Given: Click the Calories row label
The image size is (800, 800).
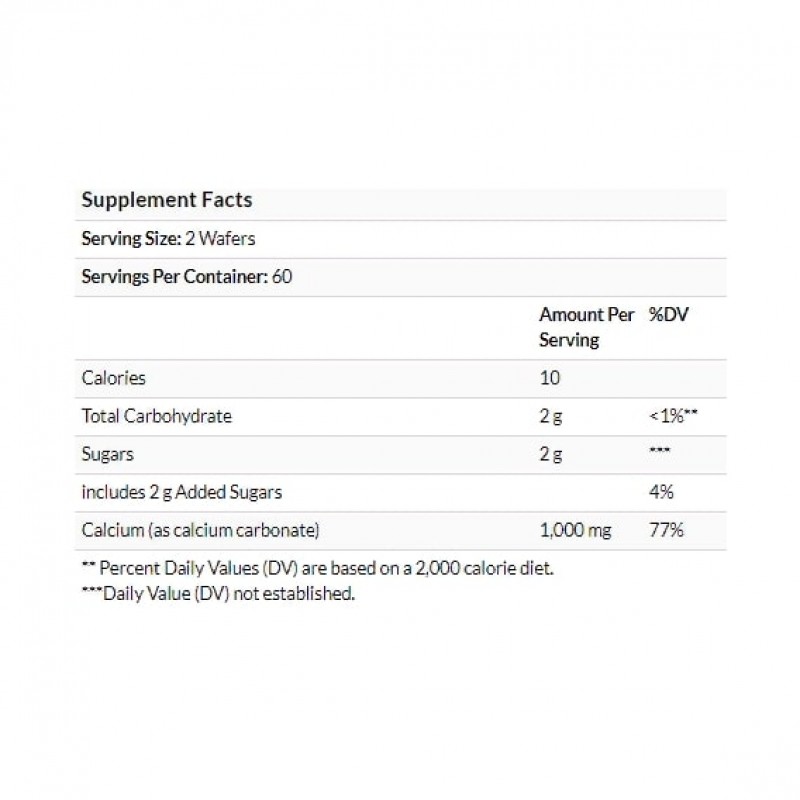Looking at the screenshot, I should (x=113, y=378).
